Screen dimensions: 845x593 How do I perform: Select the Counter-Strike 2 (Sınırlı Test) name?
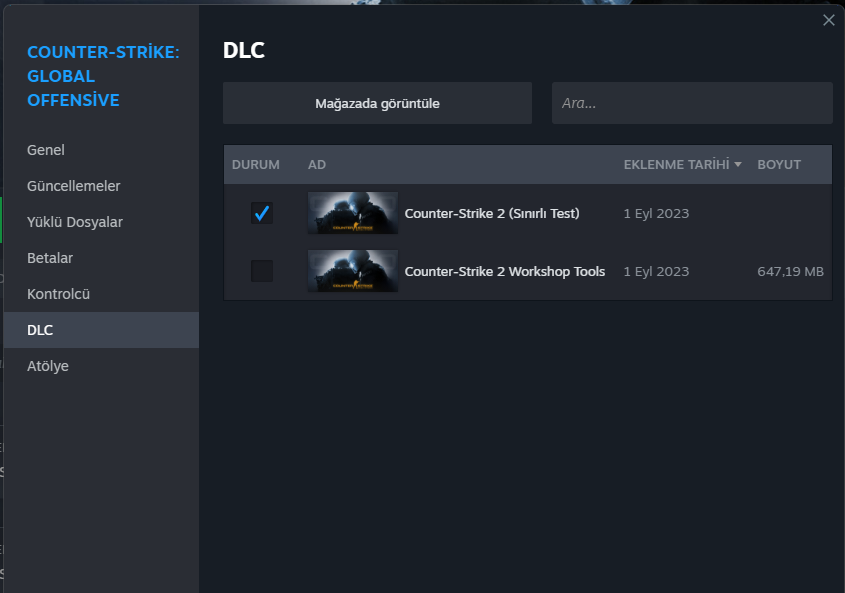(x=492, y=213)
